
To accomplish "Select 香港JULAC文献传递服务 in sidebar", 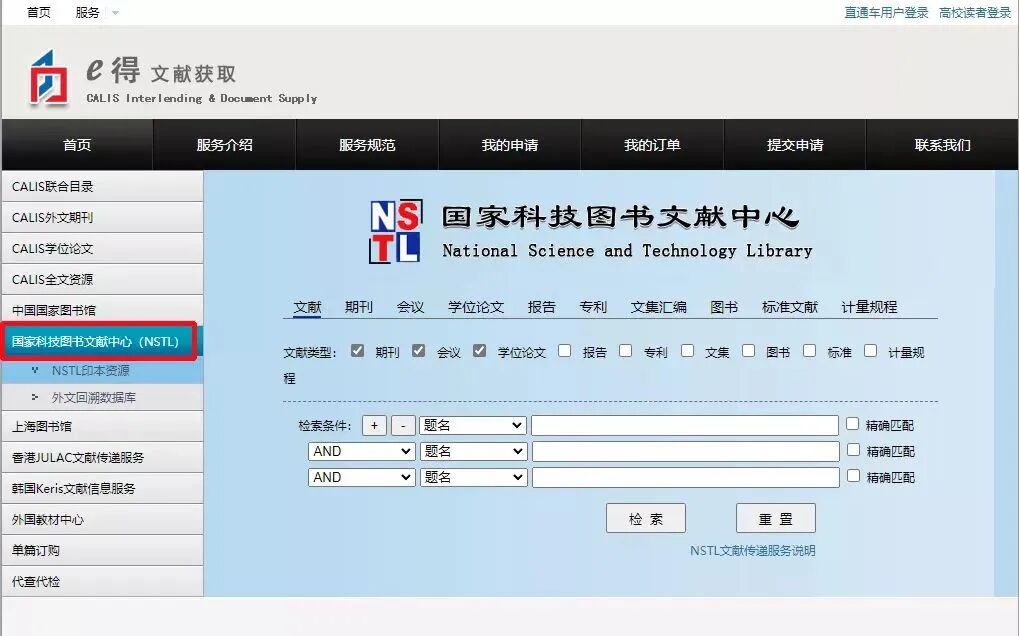I will point(103,457).
